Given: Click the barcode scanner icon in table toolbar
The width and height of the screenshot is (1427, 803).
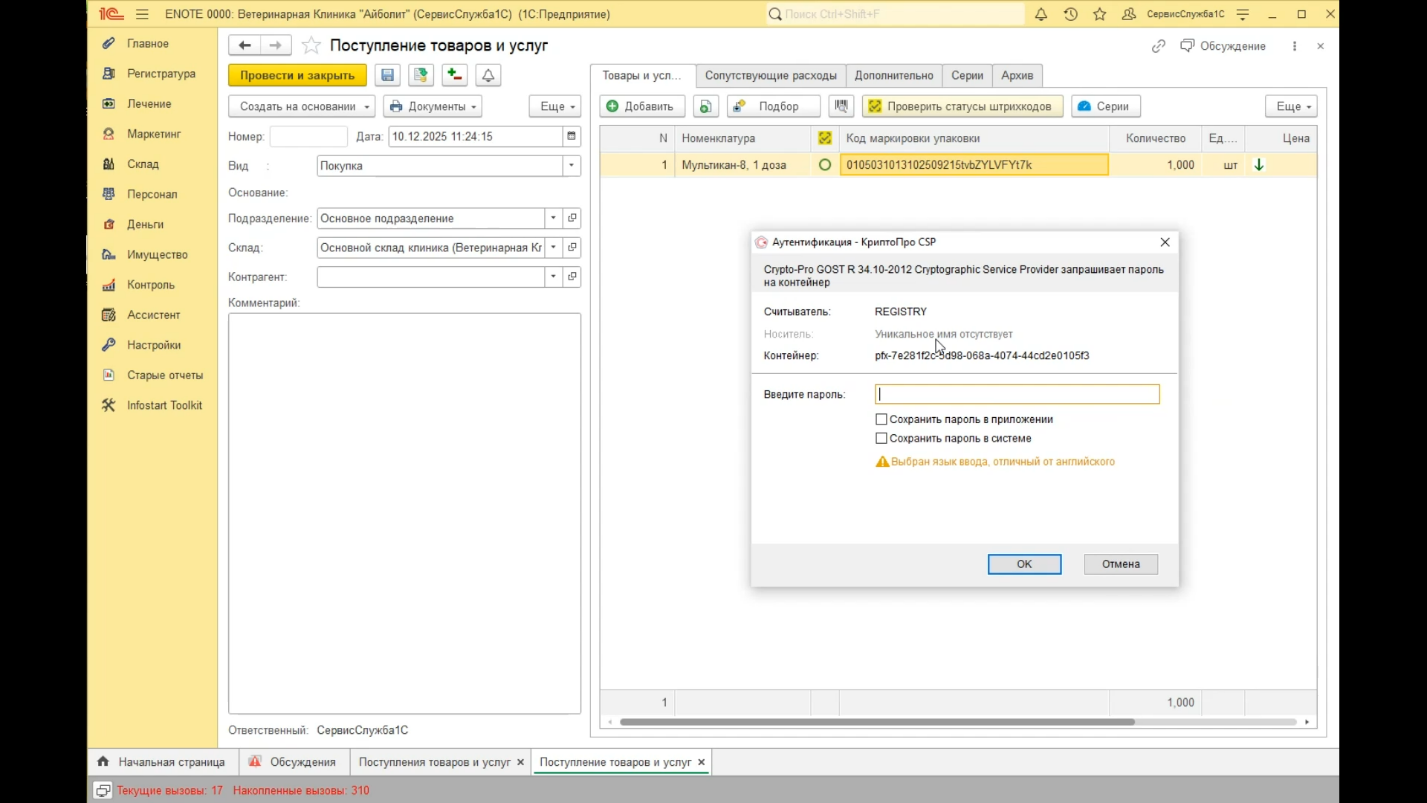Looking at the screenshot, I should (841, 106).
